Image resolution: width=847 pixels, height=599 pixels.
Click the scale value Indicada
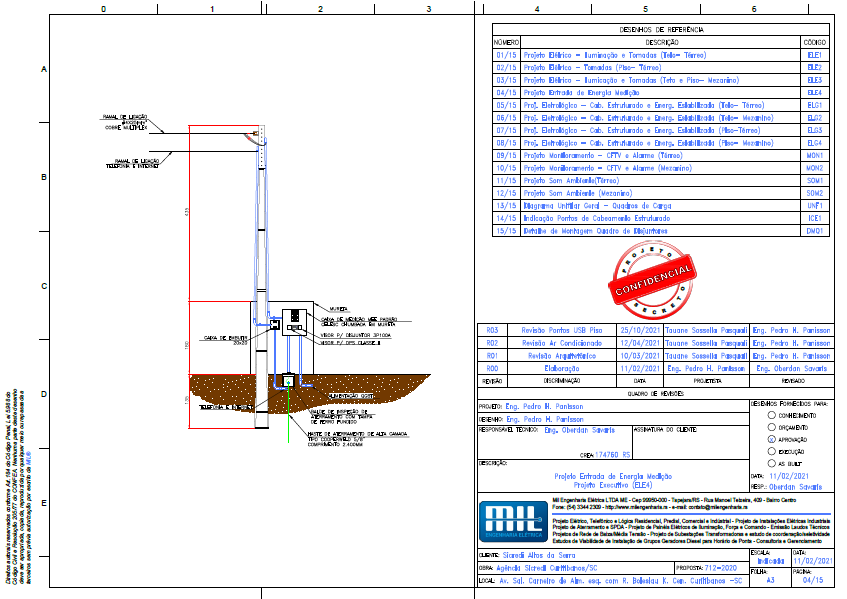(x=770, y=561)
